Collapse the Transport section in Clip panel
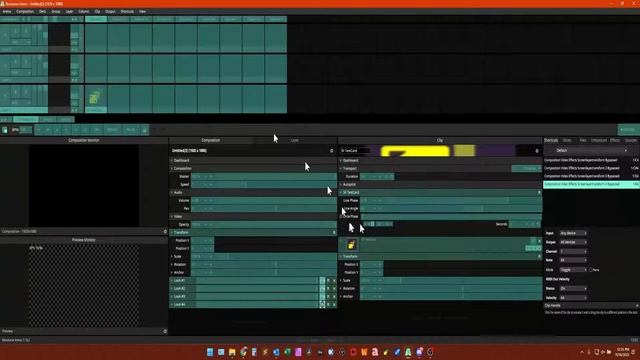640x360 pixels. coord(341,168)
